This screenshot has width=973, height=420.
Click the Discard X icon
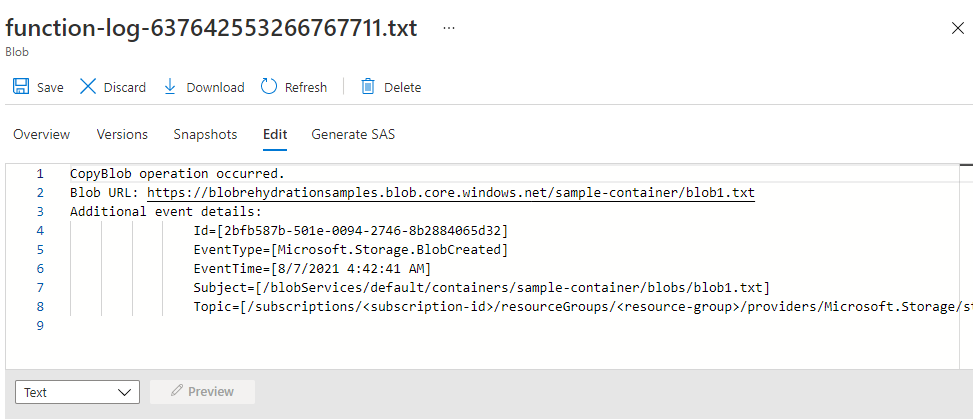(x=88, y=87)
